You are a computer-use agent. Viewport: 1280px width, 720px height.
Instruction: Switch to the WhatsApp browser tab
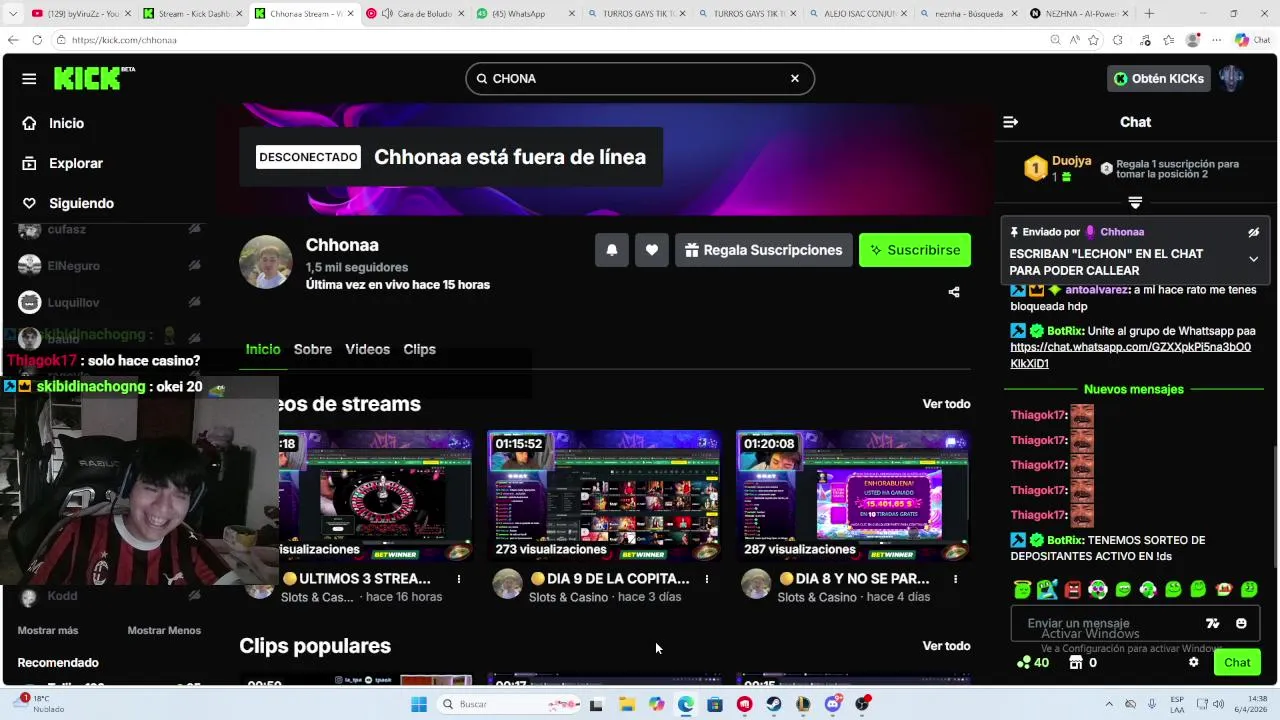(x=522, y=14)
